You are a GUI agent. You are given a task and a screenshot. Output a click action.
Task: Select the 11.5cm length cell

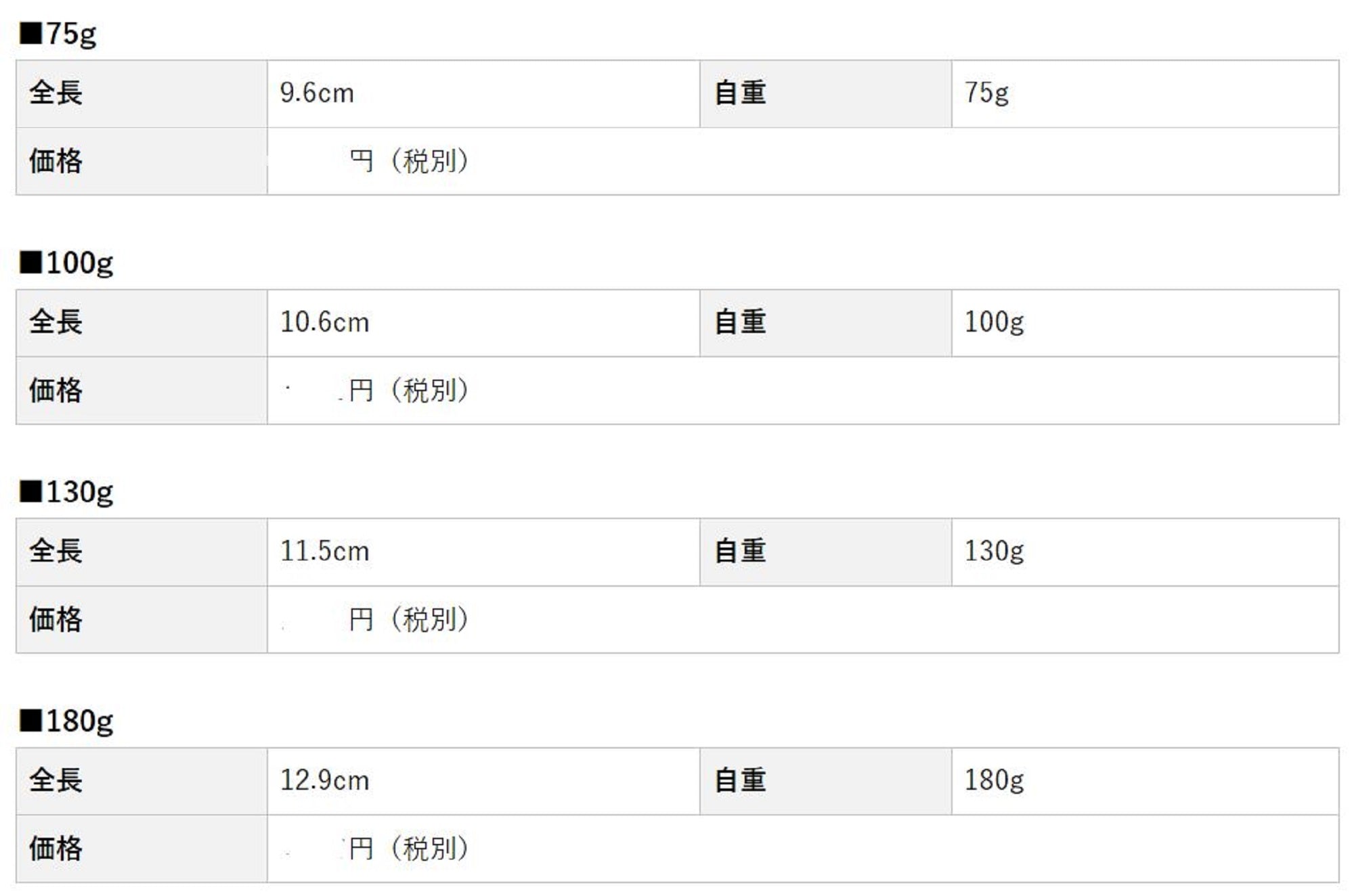click(325, 552)
